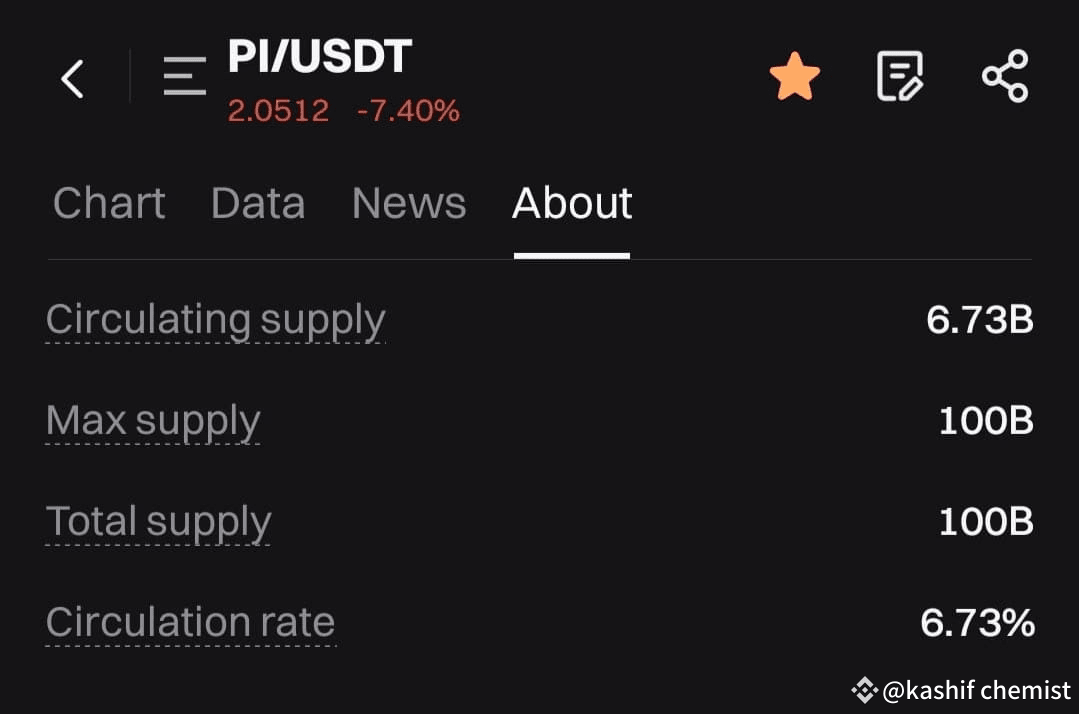Select the About tab

(x=572, y=204)
